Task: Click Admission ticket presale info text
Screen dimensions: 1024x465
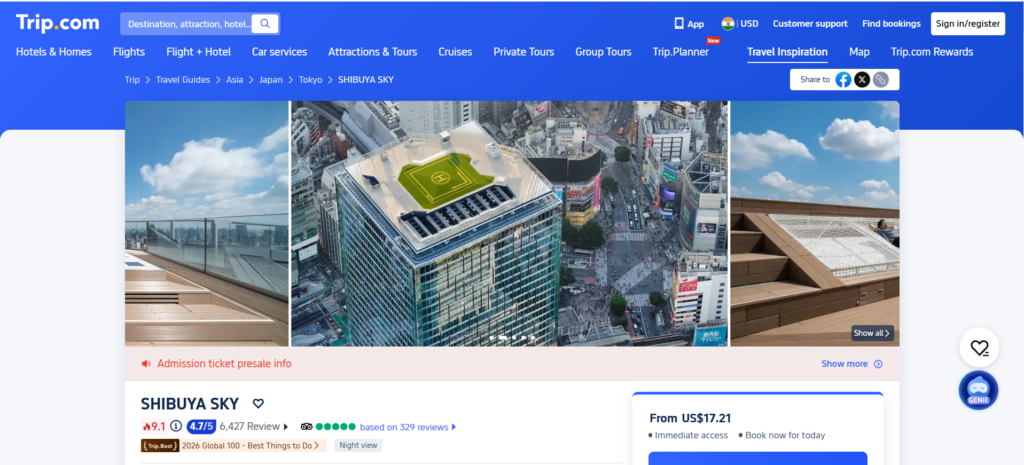Action: (224, 364)
